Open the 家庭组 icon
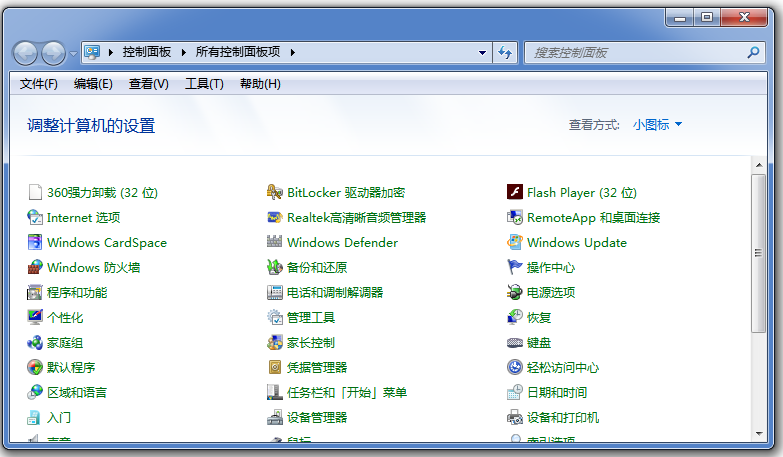Viewport: 783px width, 457px height. [x=35, y=343]
